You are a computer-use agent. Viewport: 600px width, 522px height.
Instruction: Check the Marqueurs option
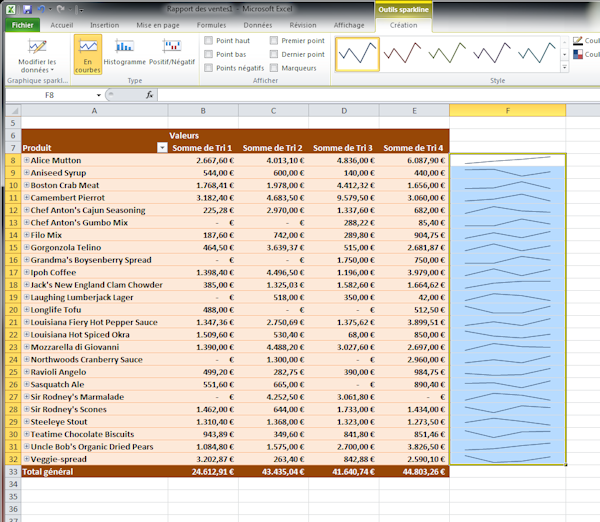274,69
